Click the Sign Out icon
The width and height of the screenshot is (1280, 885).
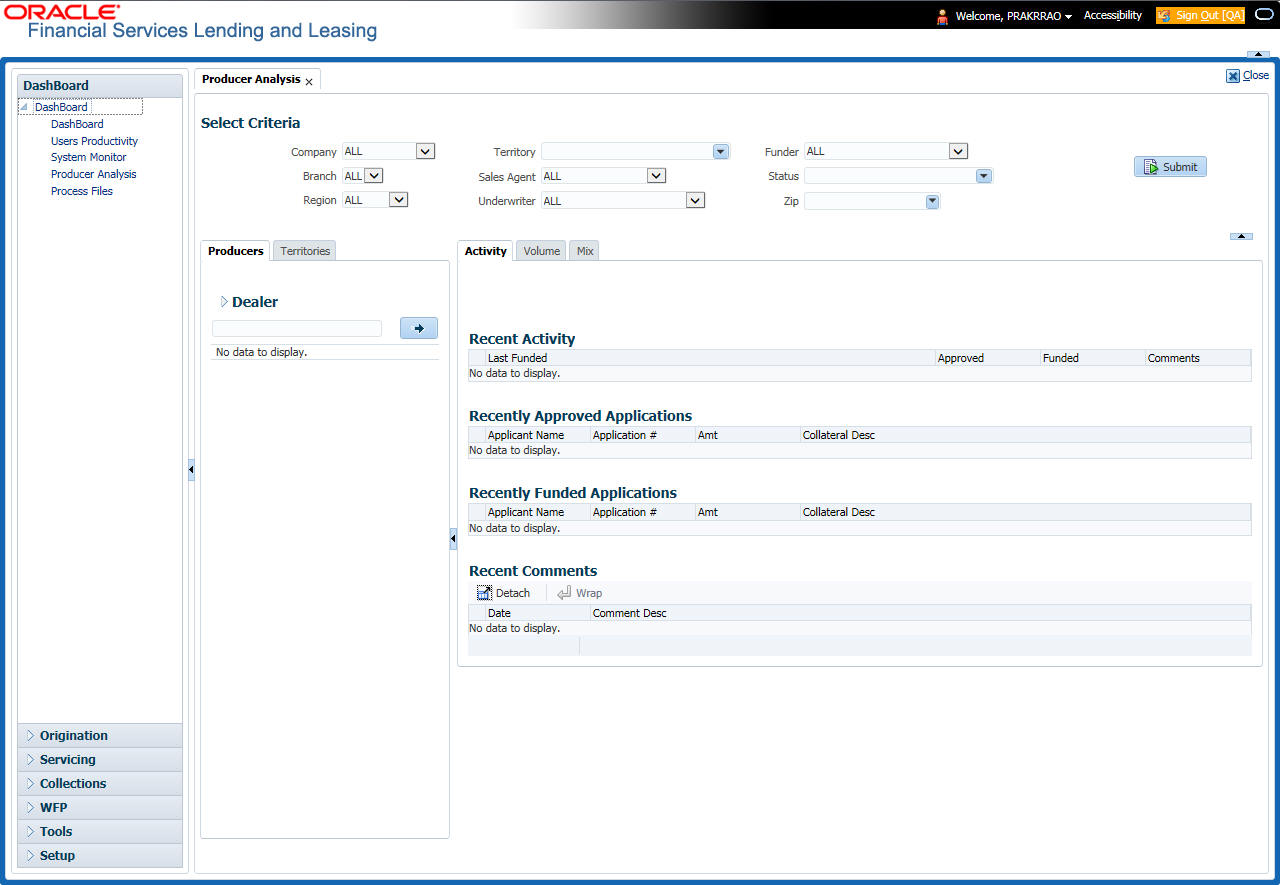tap(1164, 16)
